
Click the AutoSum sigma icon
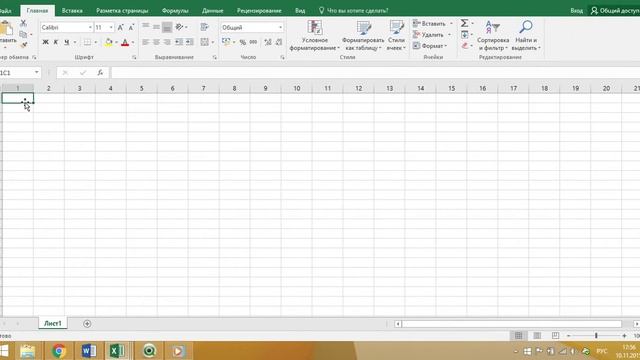tap(464, 23)
